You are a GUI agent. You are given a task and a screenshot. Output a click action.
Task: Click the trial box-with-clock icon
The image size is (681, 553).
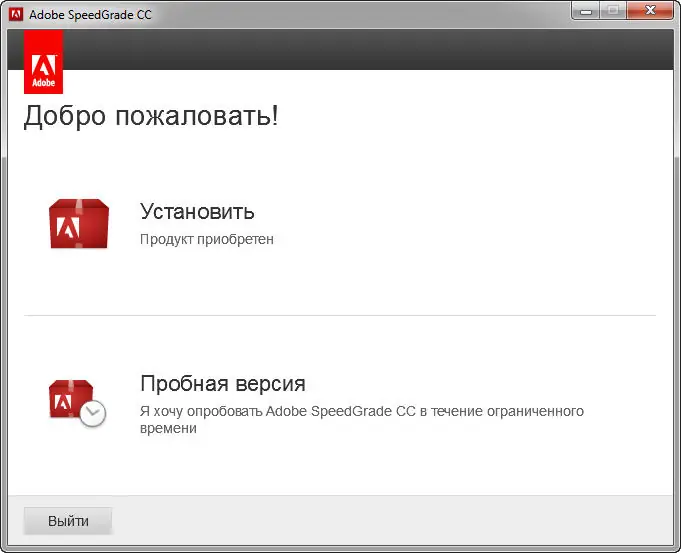(x=77, y=403)
